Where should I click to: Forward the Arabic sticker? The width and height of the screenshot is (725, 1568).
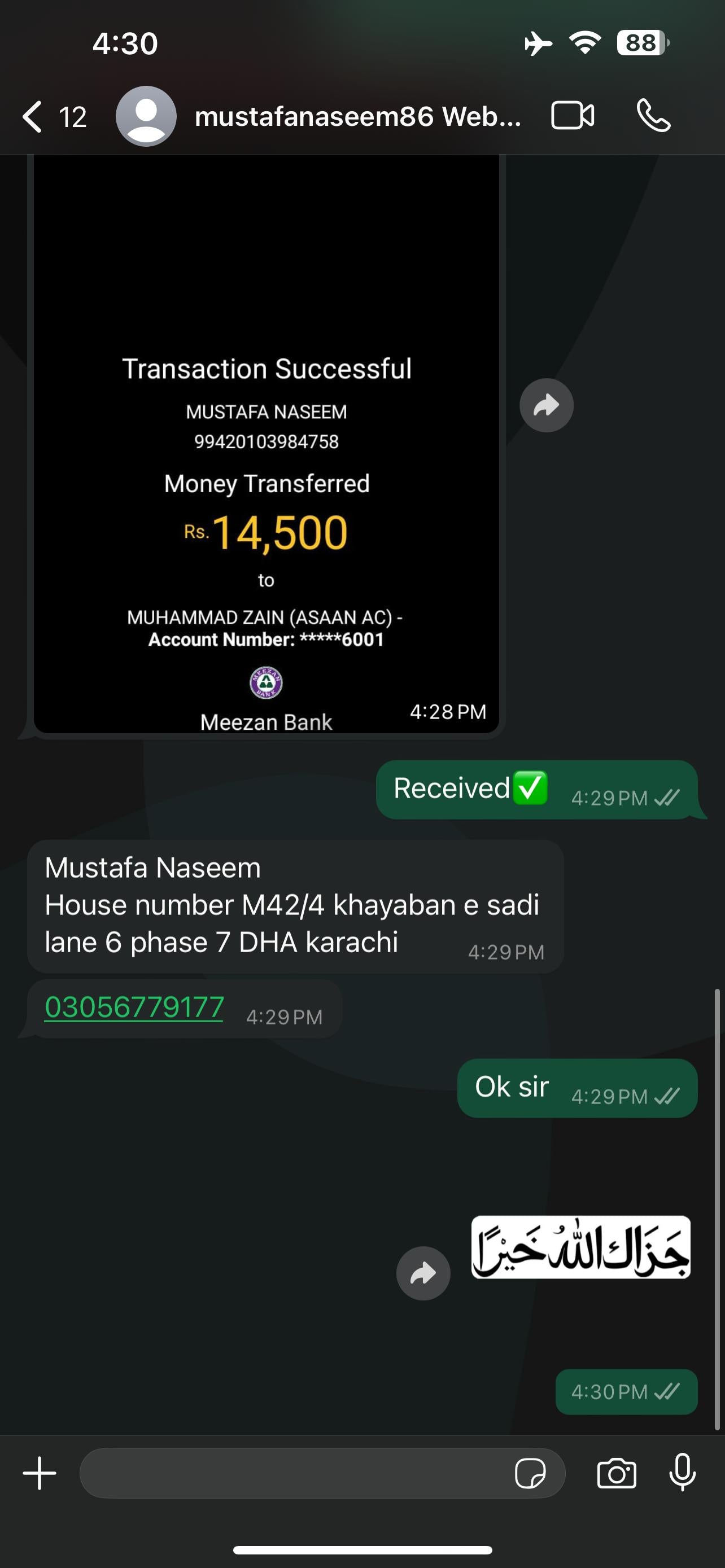pyautogui.click(x=423, y=1273)
